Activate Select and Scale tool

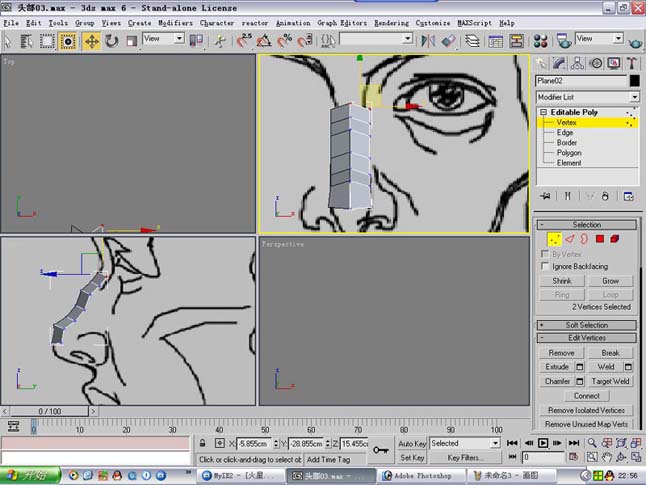coord(131,41)
